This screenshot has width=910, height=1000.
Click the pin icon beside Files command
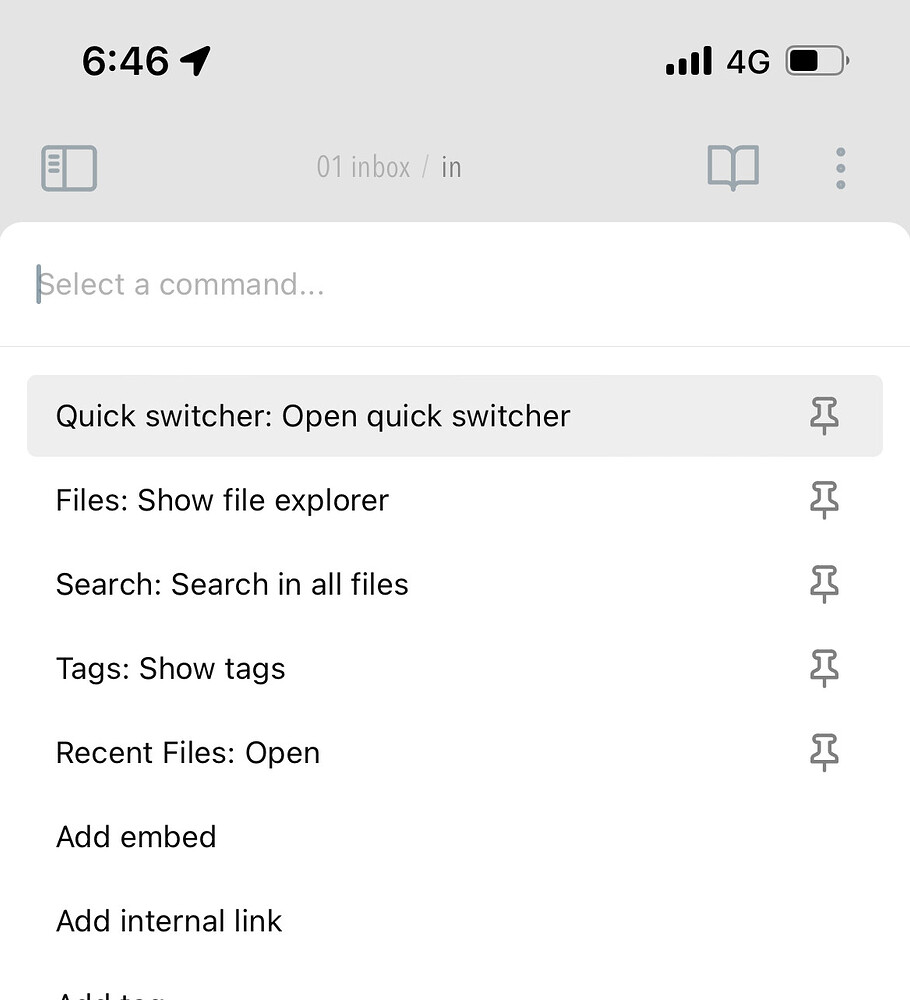[823, 500]
